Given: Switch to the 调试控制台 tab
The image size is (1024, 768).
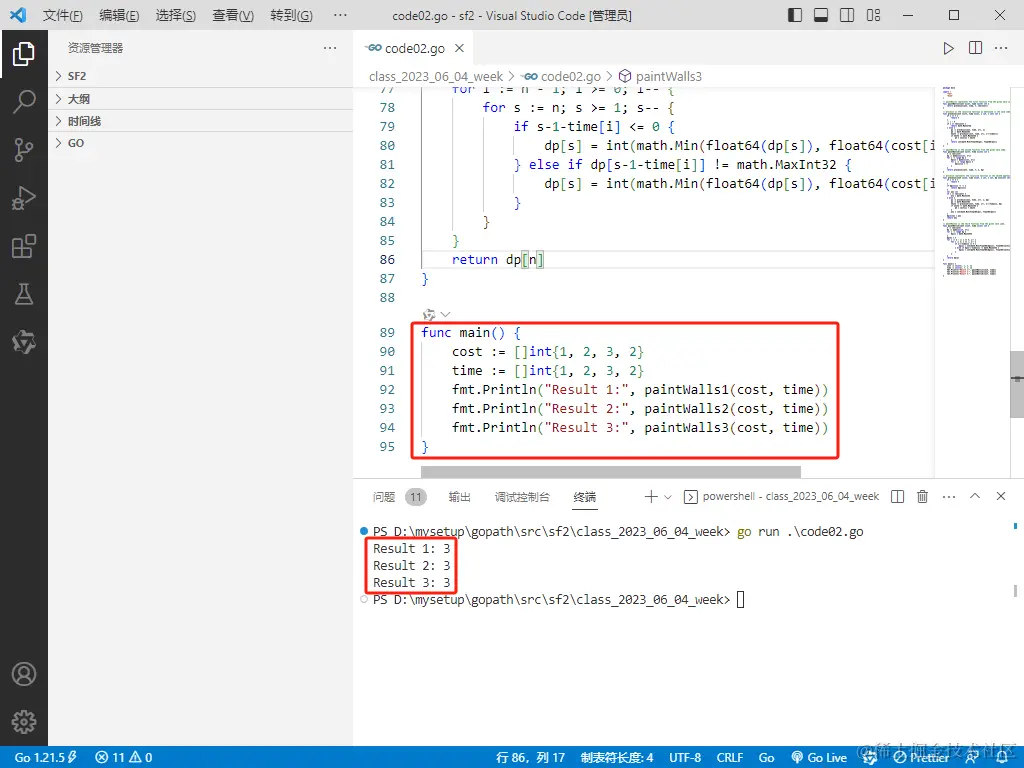Looking at the screenshot, I should point(522,497).
